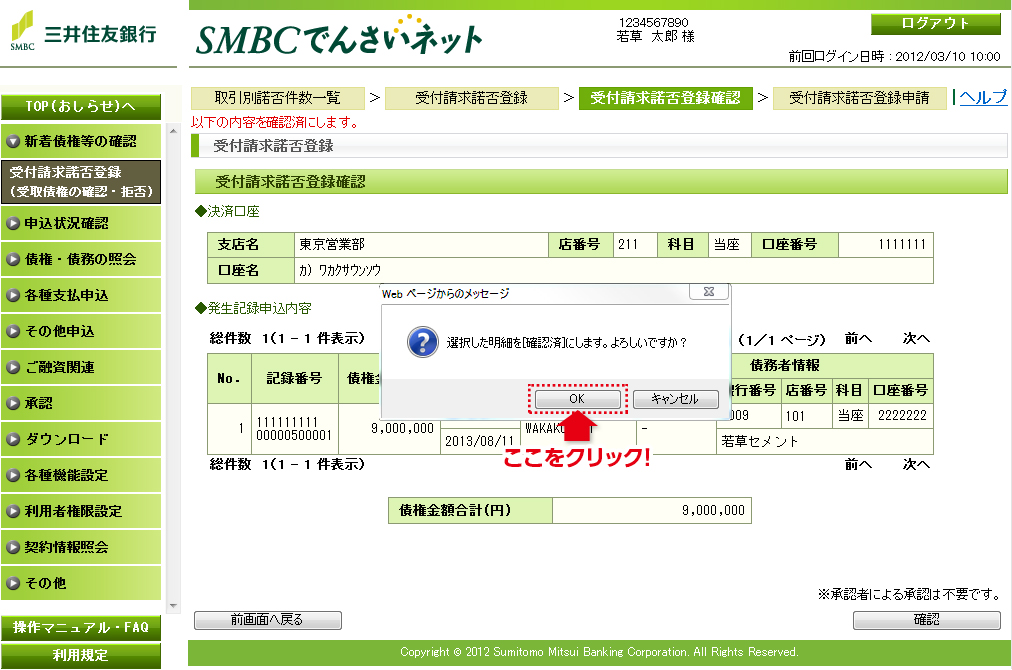Open 債権・債務の照会 menu item
This screenshot has width=1012, height=670.
pyautogui.click(x=81, y=259)
